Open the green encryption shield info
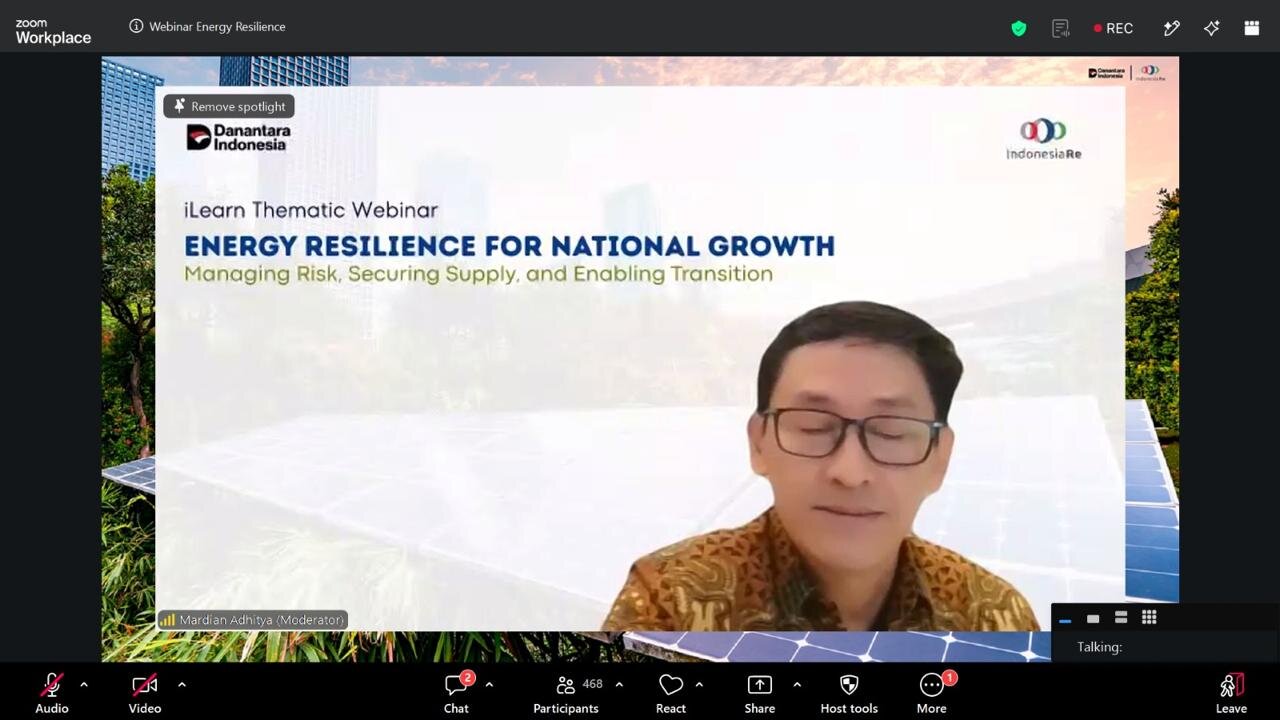The image size is (1280, 720). (1019, 28)
